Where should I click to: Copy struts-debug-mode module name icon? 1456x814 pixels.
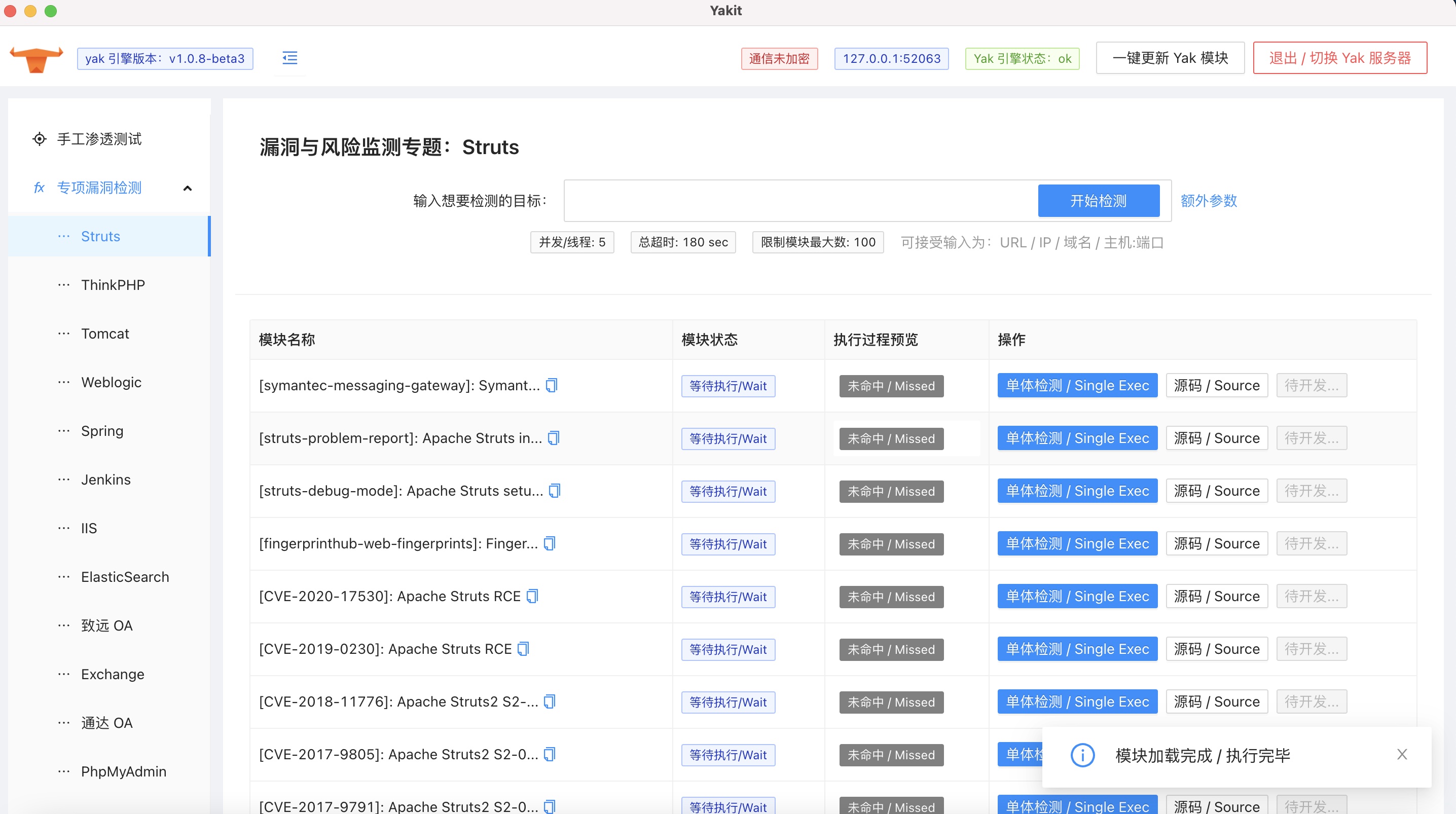[555, 491]
